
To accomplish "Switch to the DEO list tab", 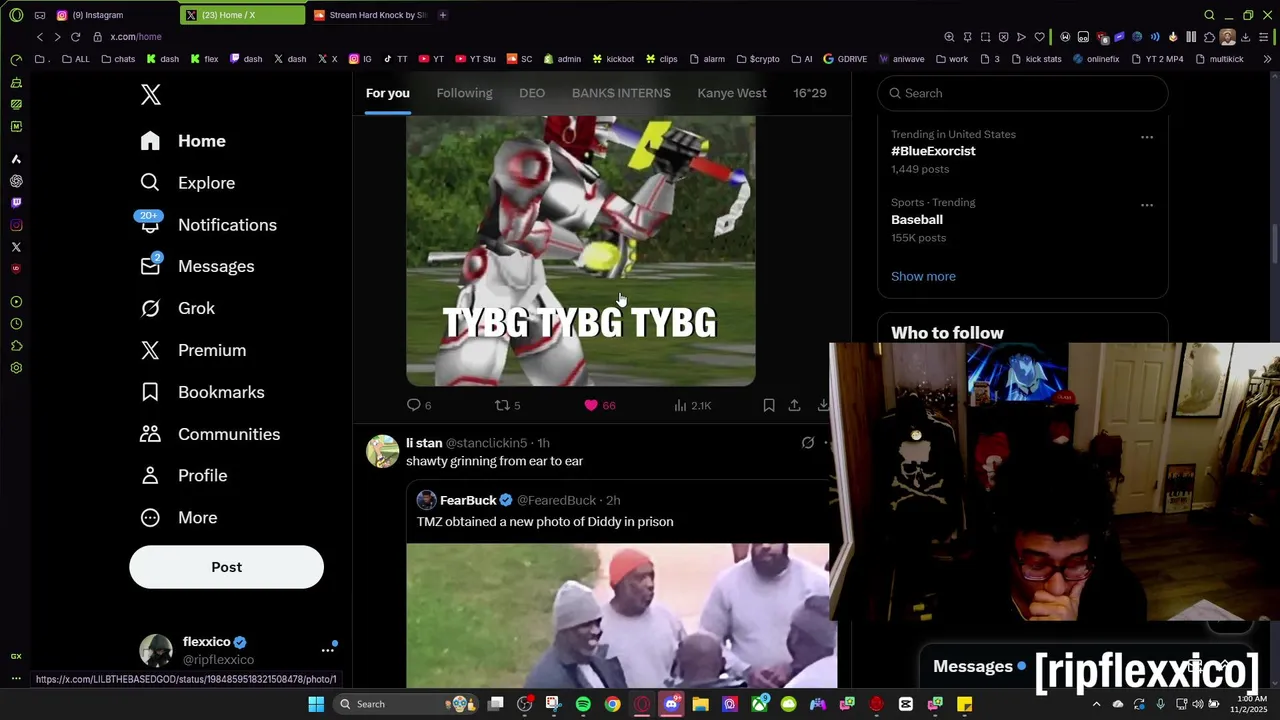I will point(532,93).
